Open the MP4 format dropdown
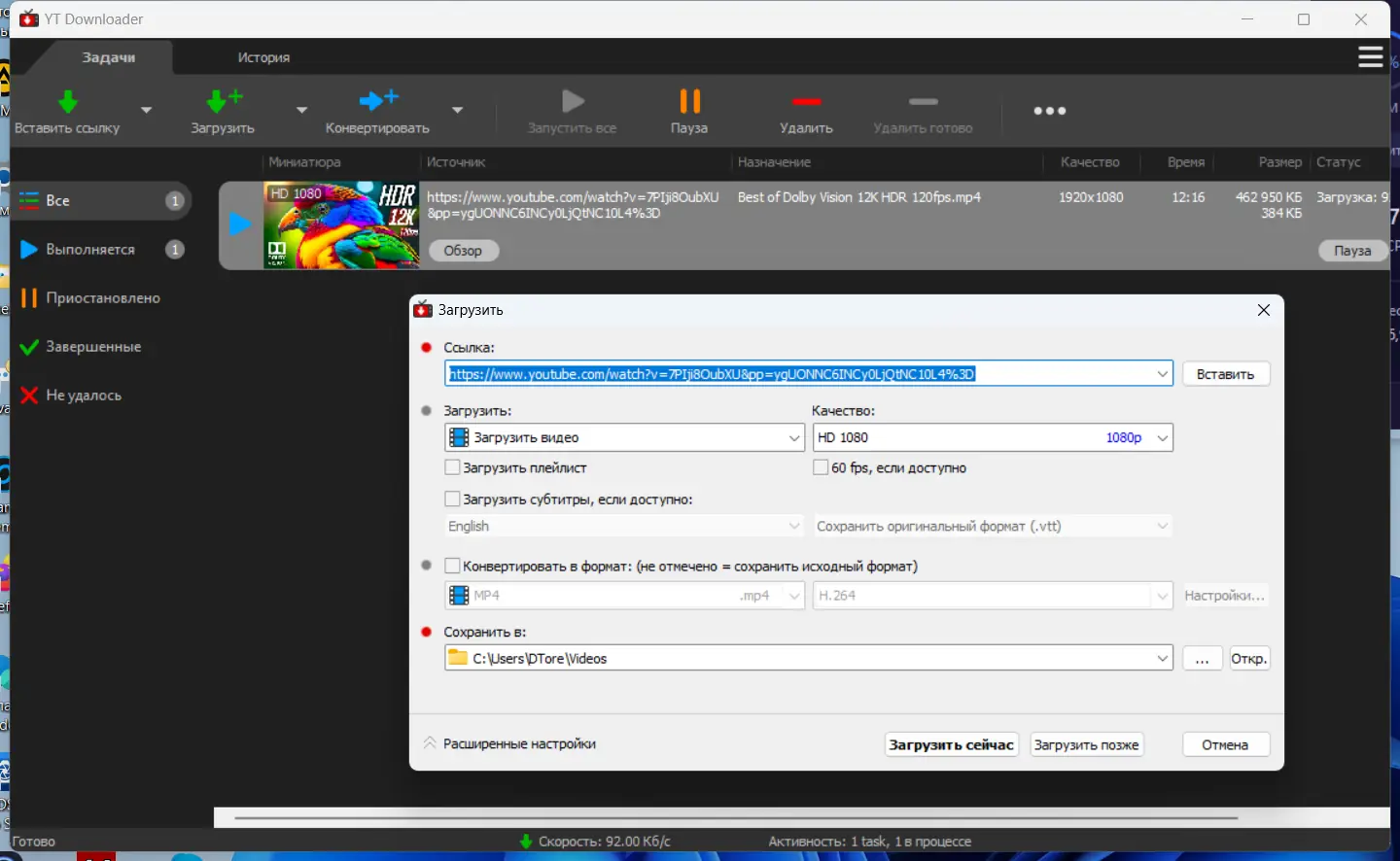 click(624, 596)
